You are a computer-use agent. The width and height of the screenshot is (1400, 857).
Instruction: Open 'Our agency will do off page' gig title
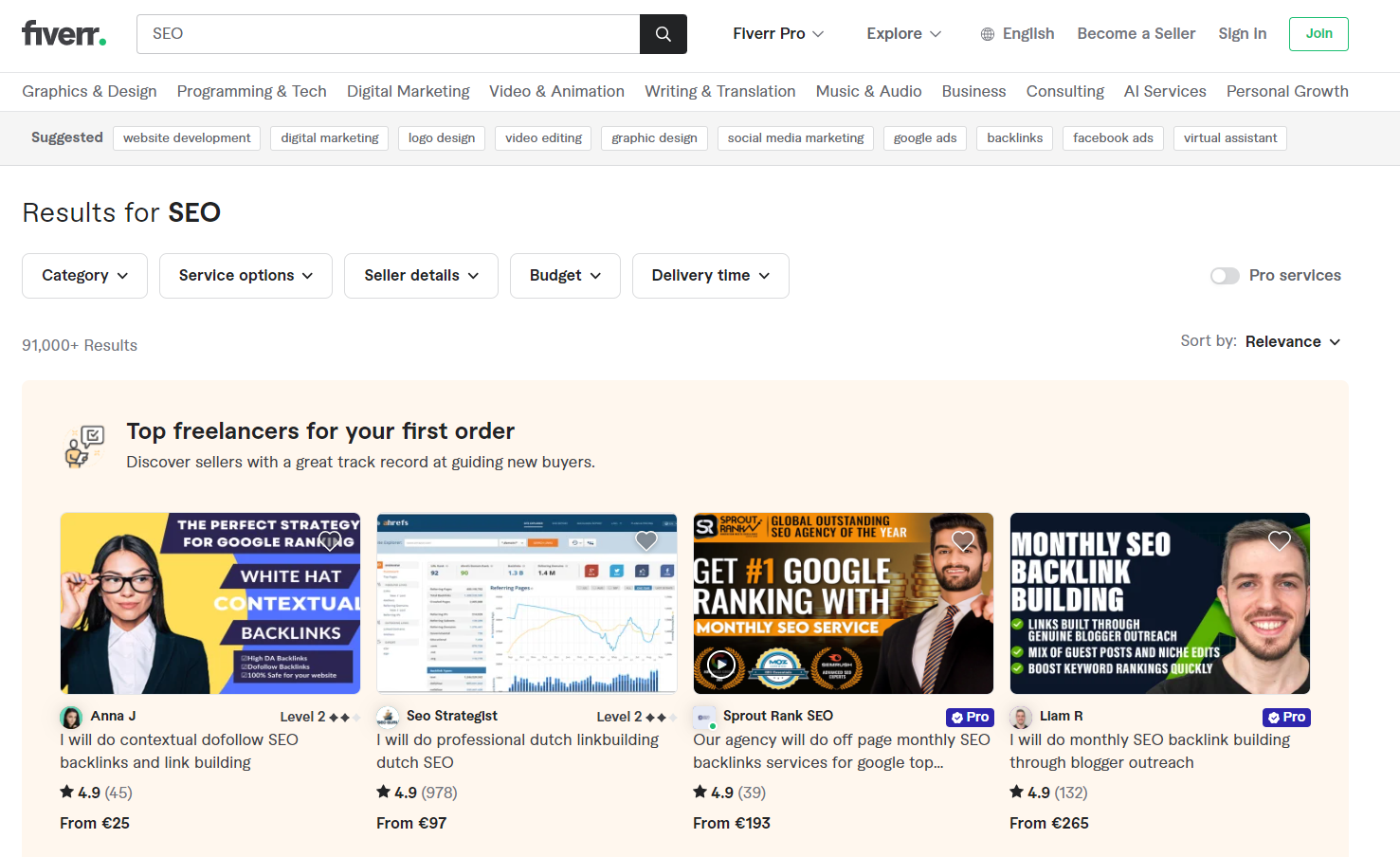coord(842,751)
